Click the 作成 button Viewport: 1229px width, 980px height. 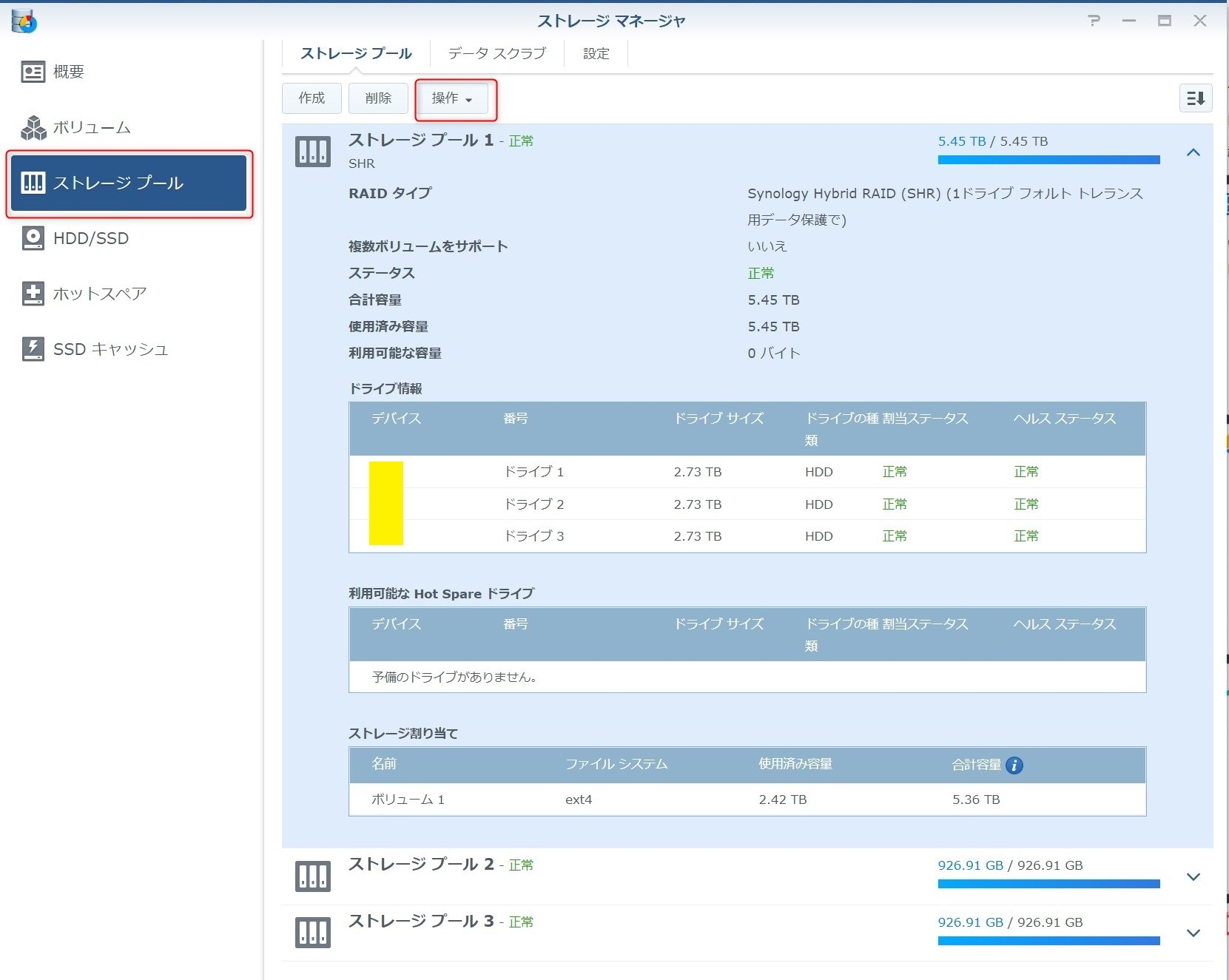[312, 98]
